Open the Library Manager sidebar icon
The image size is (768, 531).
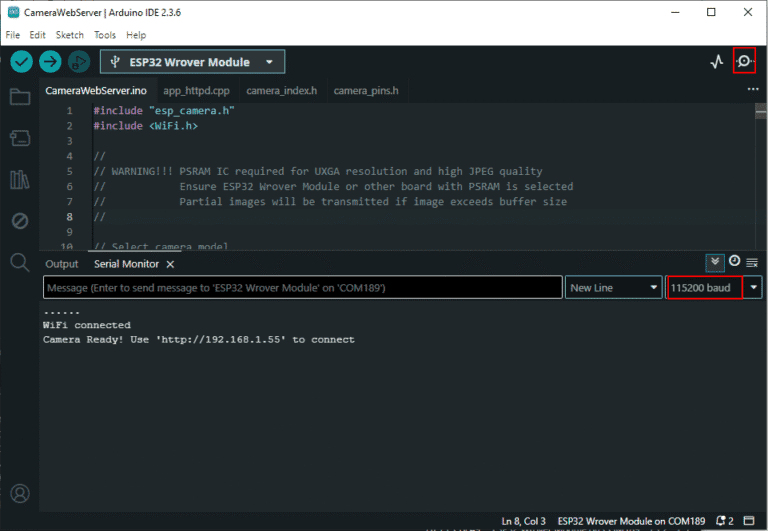tap(19, 180)
